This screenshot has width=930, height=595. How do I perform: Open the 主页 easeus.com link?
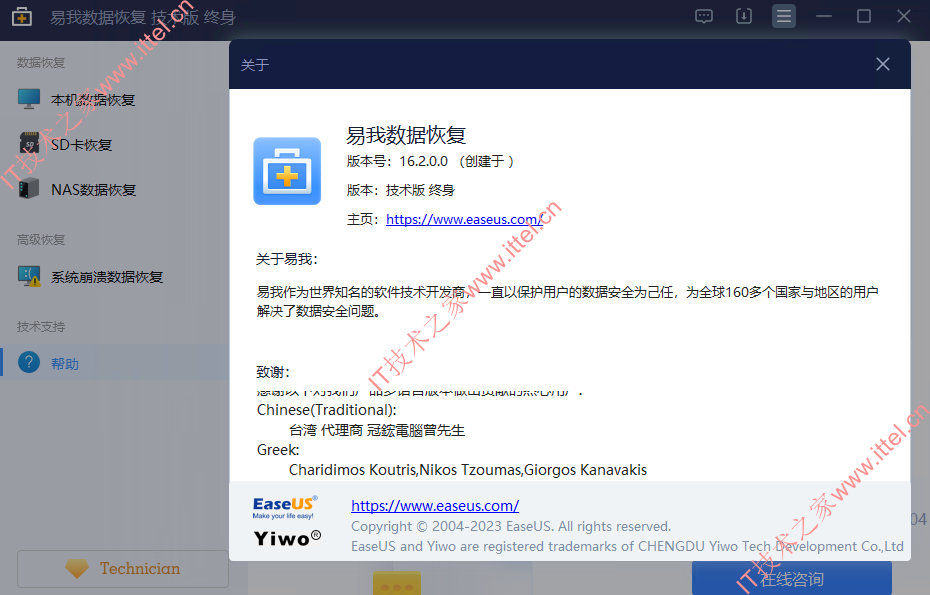pos(464,219)
